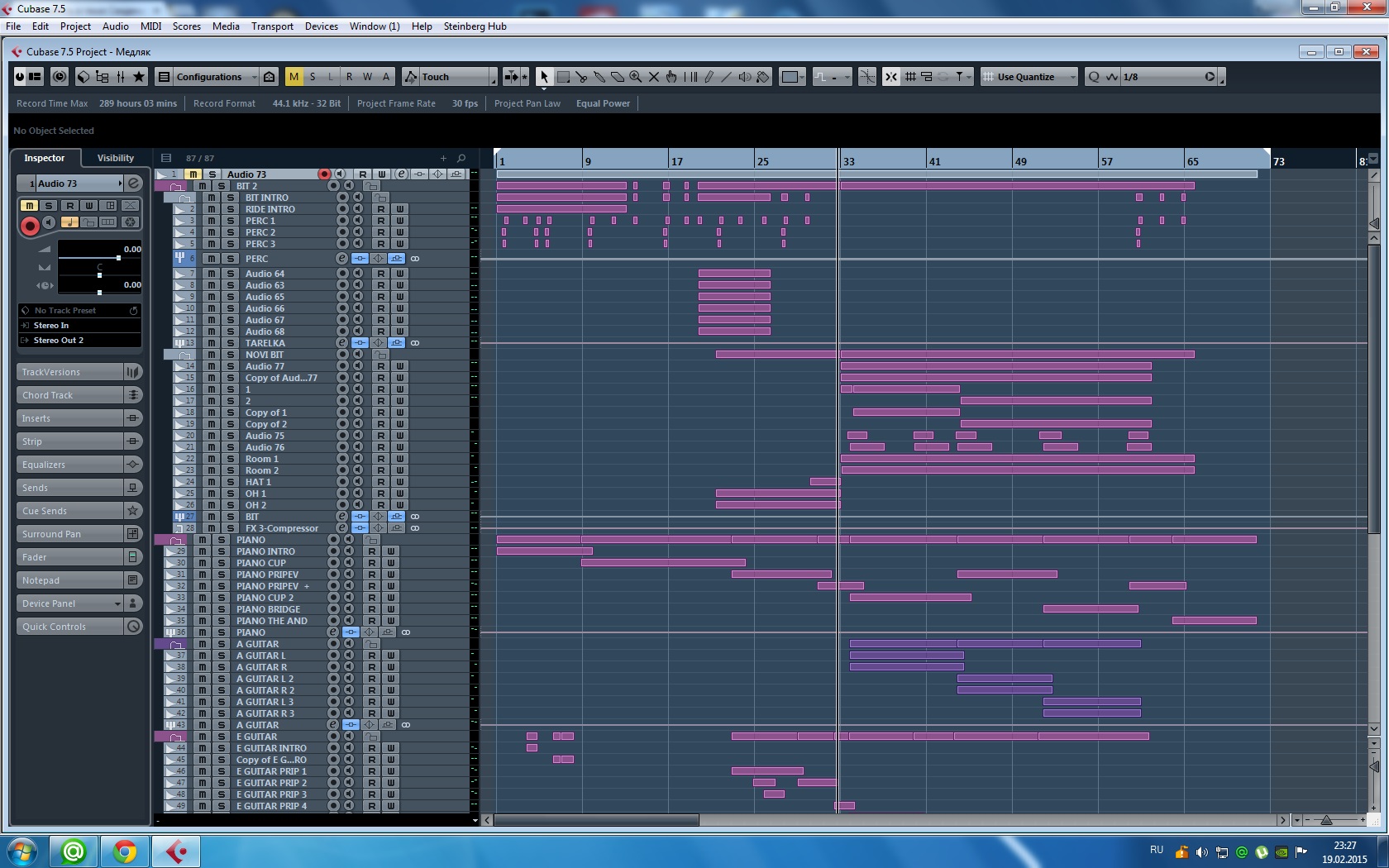Toggle Snap on/off button
This screenshot has height=868, width=1389.
[891, 77]
